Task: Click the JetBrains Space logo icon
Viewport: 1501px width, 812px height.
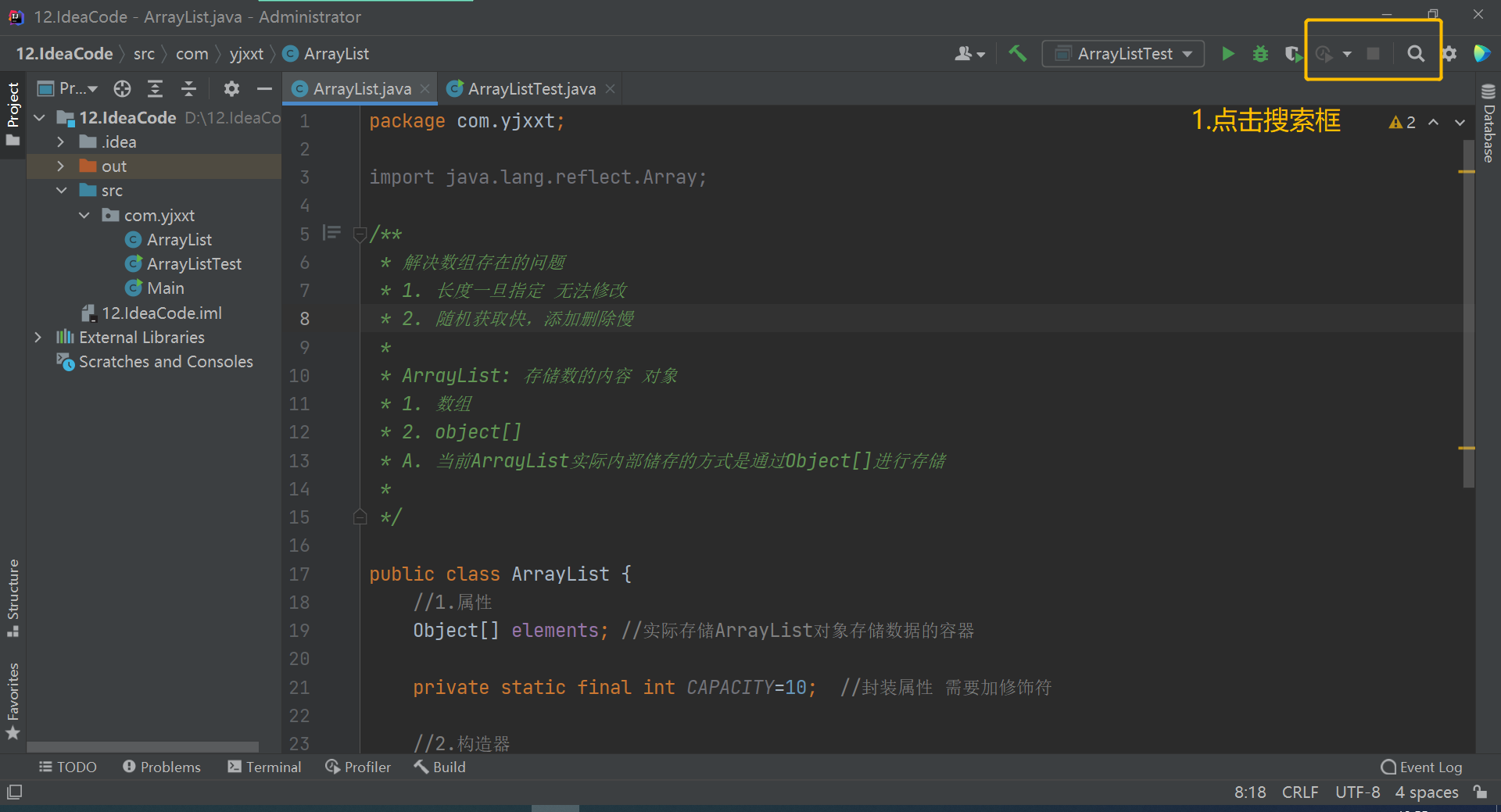Action: click(1481, 54)
